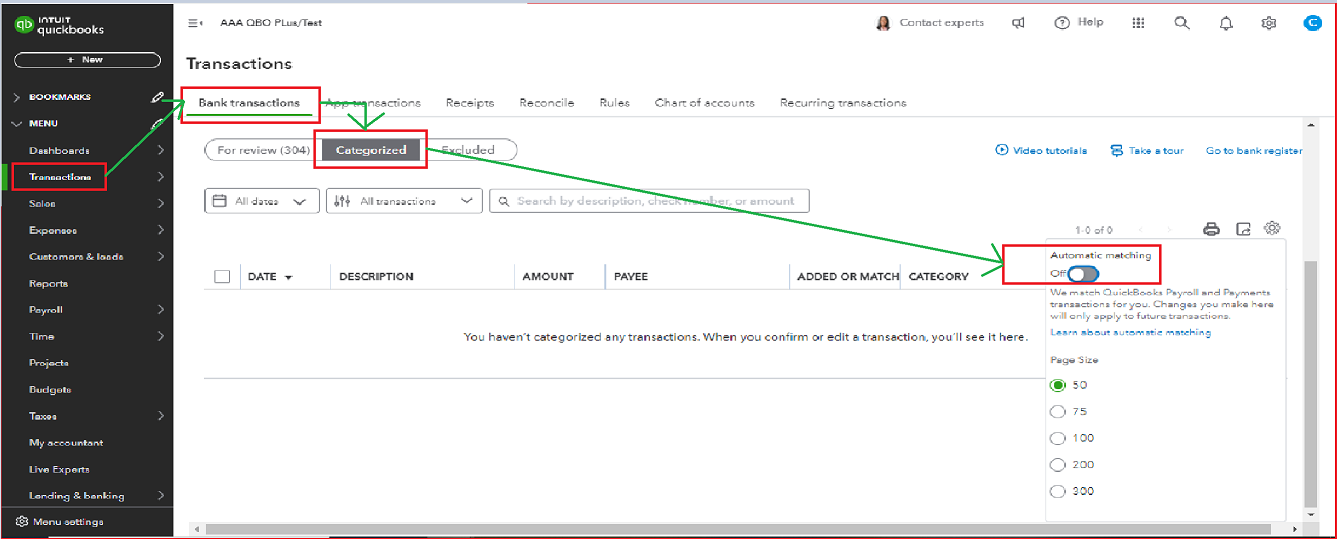Select page size 50
1337x539 pixels.
click(x=1058, y=385)
